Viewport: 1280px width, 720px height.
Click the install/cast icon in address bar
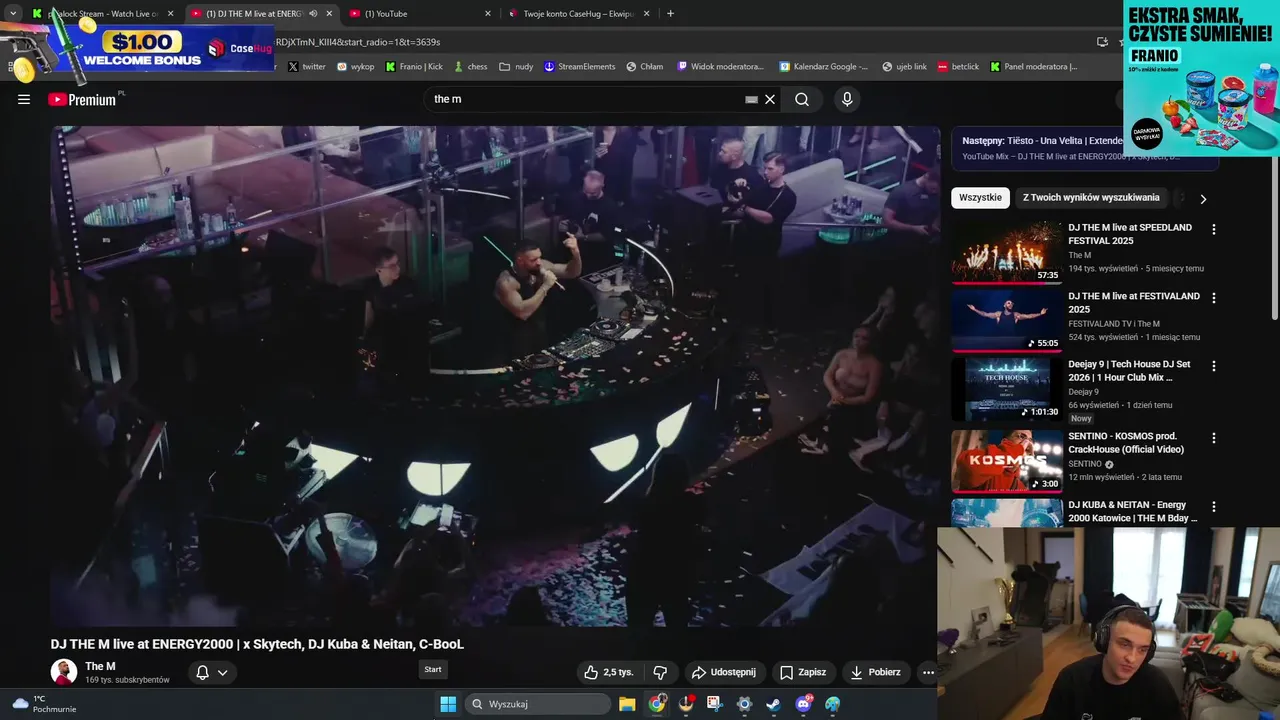[1102, 42]
